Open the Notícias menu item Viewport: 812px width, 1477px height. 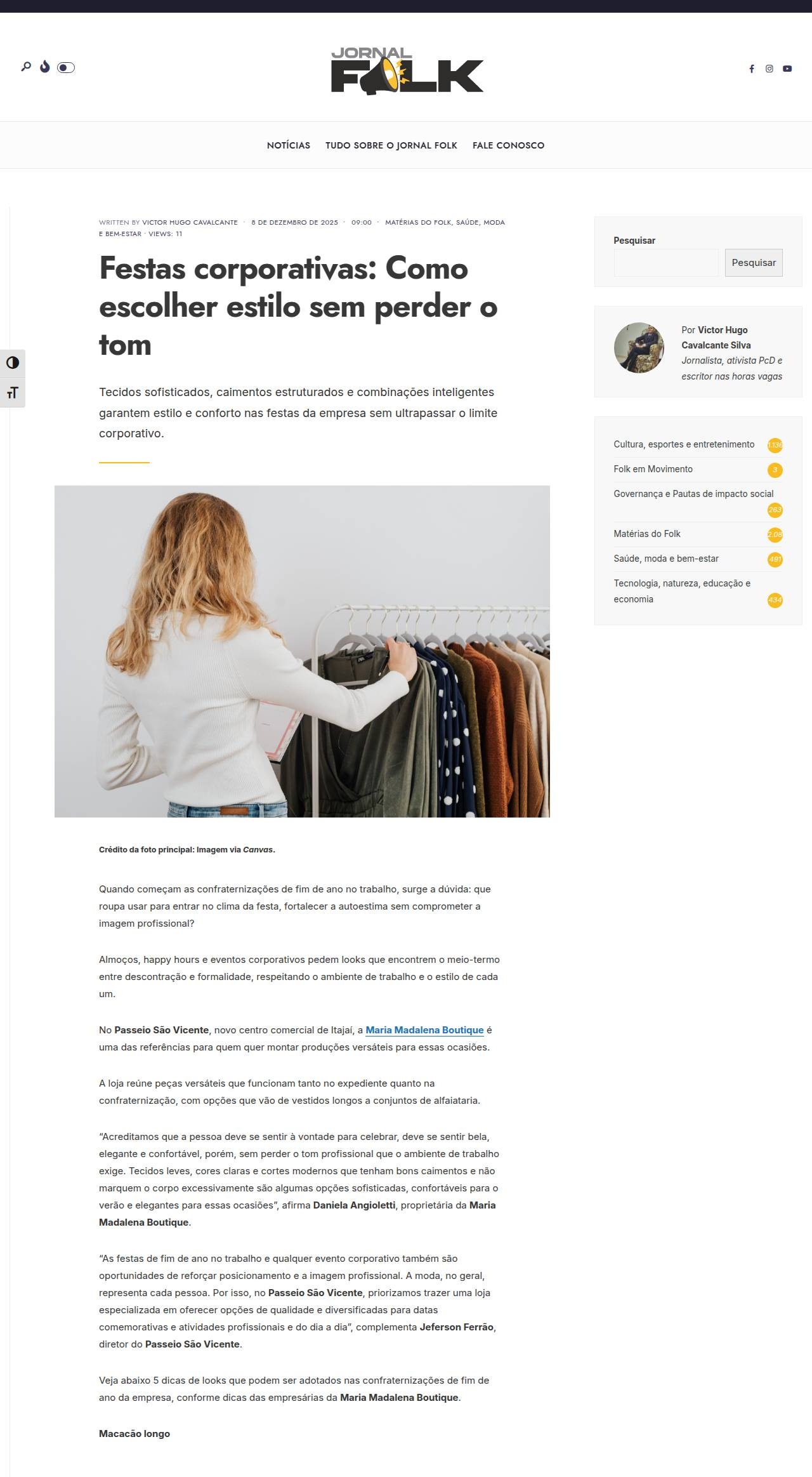tap(289, 145)
